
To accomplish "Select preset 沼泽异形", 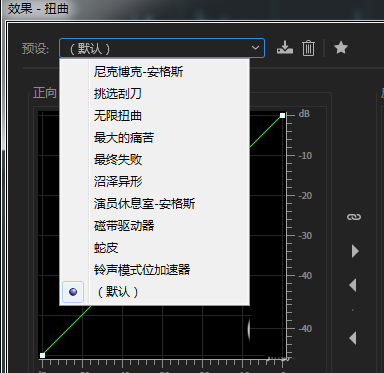I will (x=154, y=181).
